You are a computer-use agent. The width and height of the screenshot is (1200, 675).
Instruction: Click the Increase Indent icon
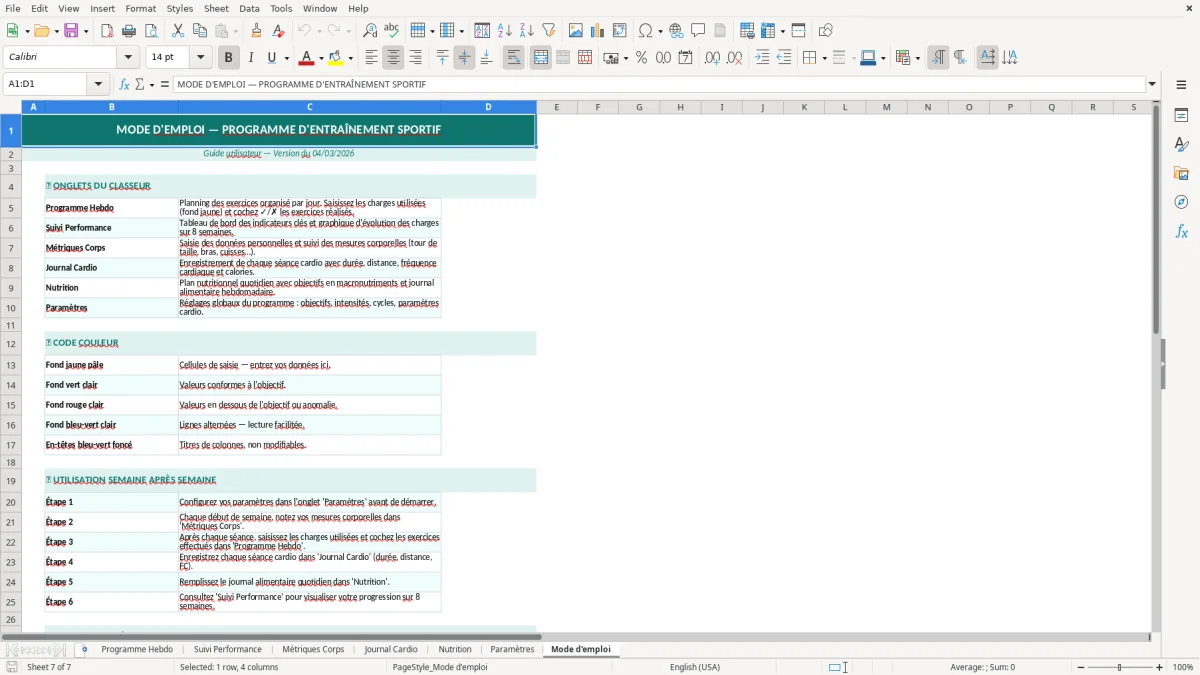point(762,58)
